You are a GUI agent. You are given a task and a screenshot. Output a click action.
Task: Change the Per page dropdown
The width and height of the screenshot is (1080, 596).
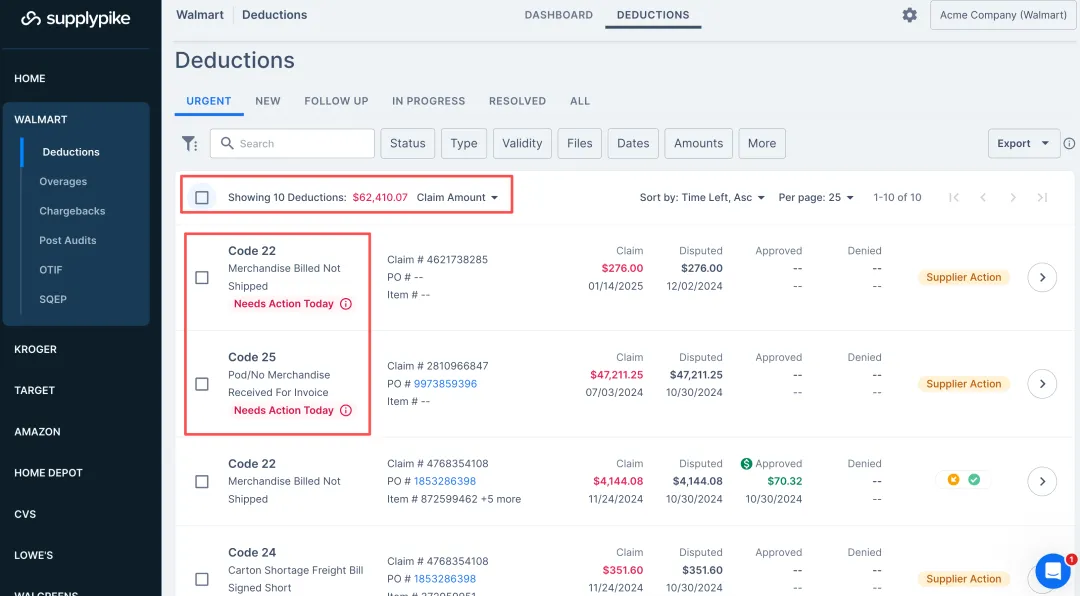pos(816,198)
